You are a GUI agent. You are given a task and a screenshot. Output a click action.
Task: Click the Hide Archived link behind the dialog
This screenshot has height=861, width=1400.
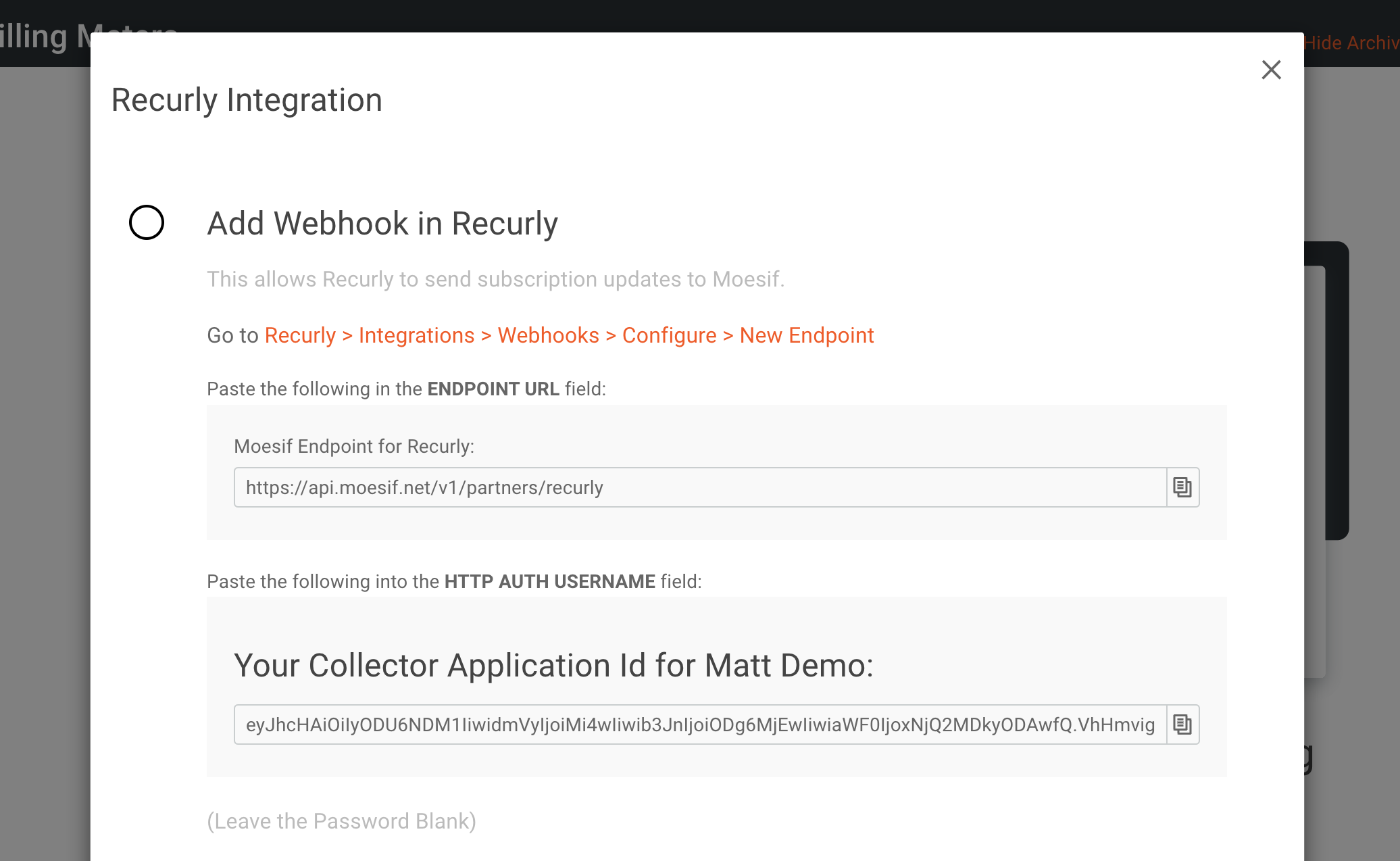click(x=1351, y=43)
